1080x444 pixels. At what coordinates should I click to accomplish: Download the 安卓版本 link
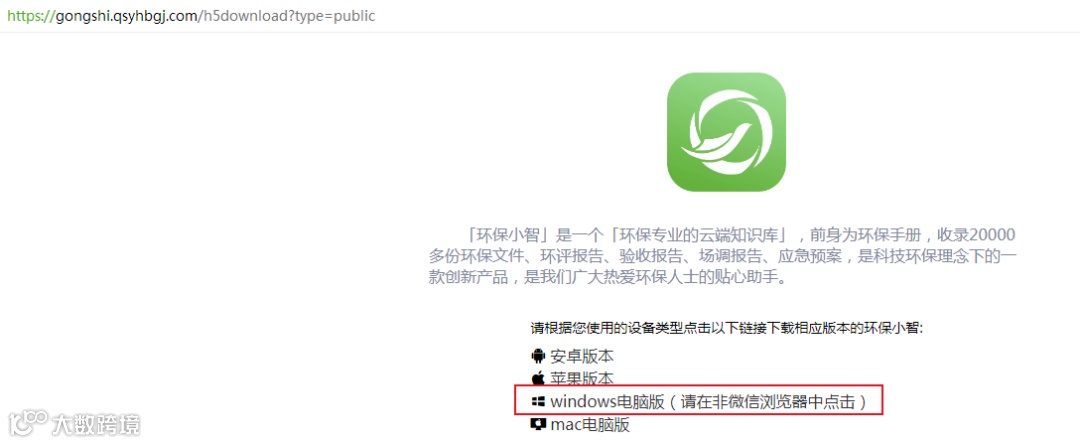581,356
